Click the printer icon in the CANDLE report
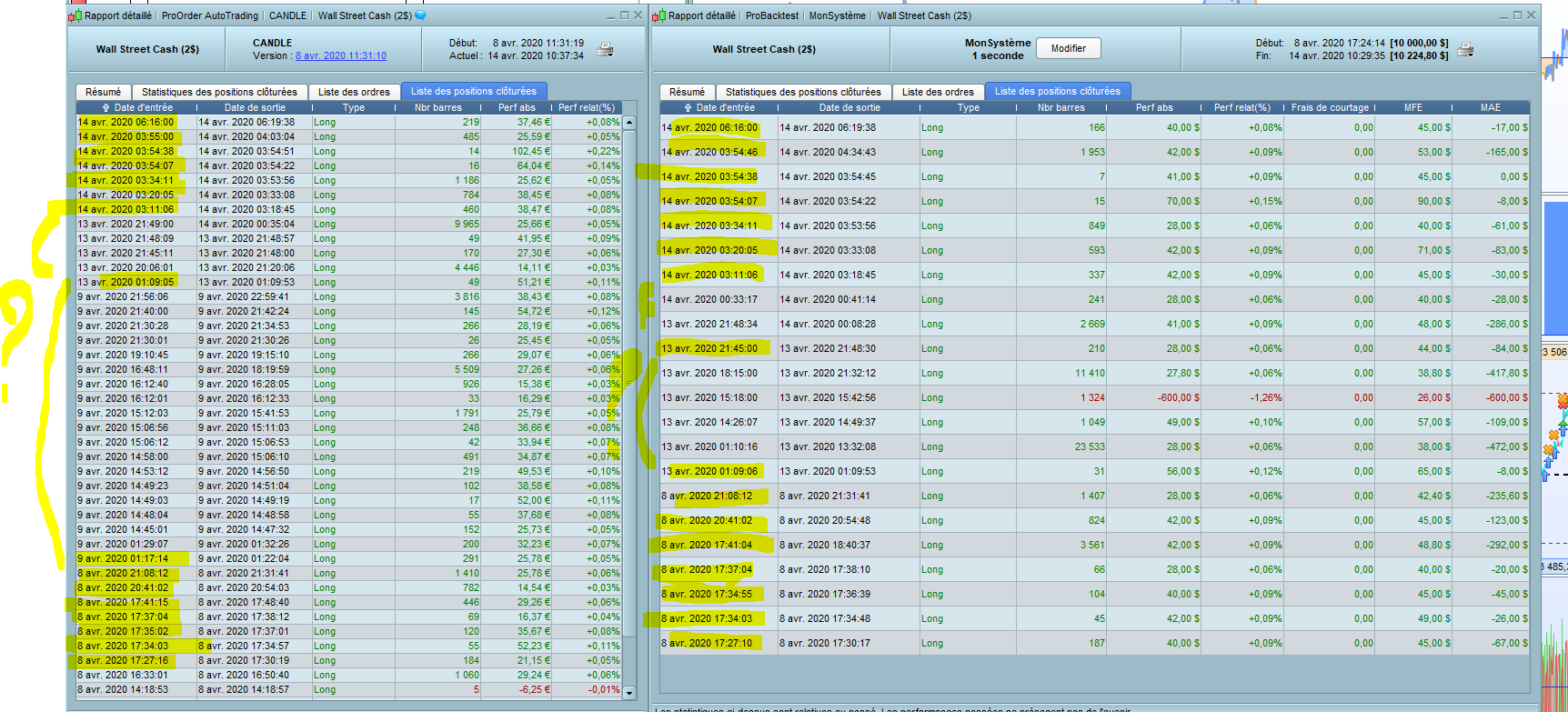Viewport: 1568px width, 712px height. pos(605,50)
